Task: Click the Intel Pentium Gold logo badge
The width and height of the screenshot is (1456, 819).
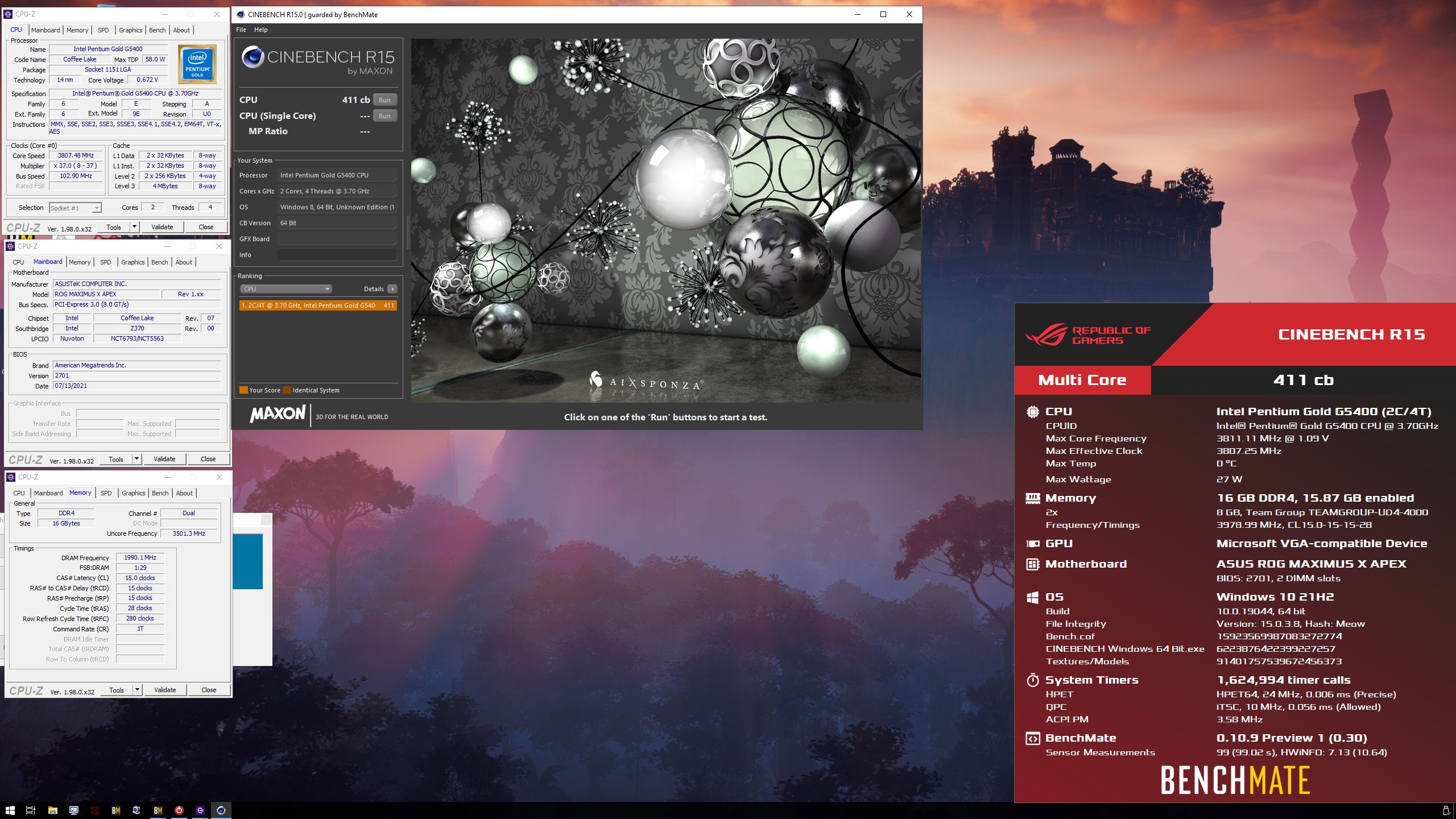Action: tap(197, 64)
